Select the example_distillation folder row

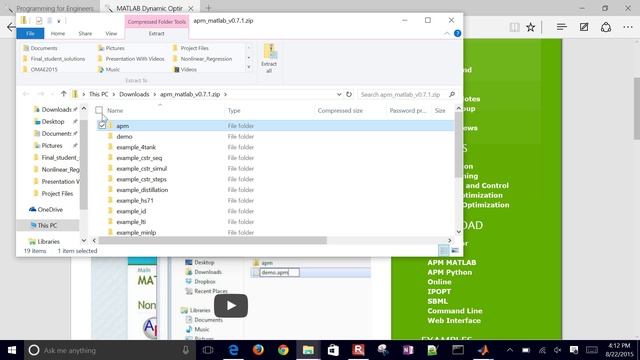point(276,190)
